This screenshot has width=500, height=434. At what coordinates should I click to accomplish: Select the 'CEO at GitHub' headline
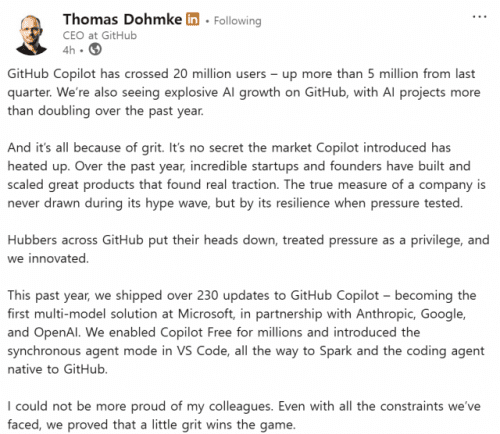pos(100,35)
